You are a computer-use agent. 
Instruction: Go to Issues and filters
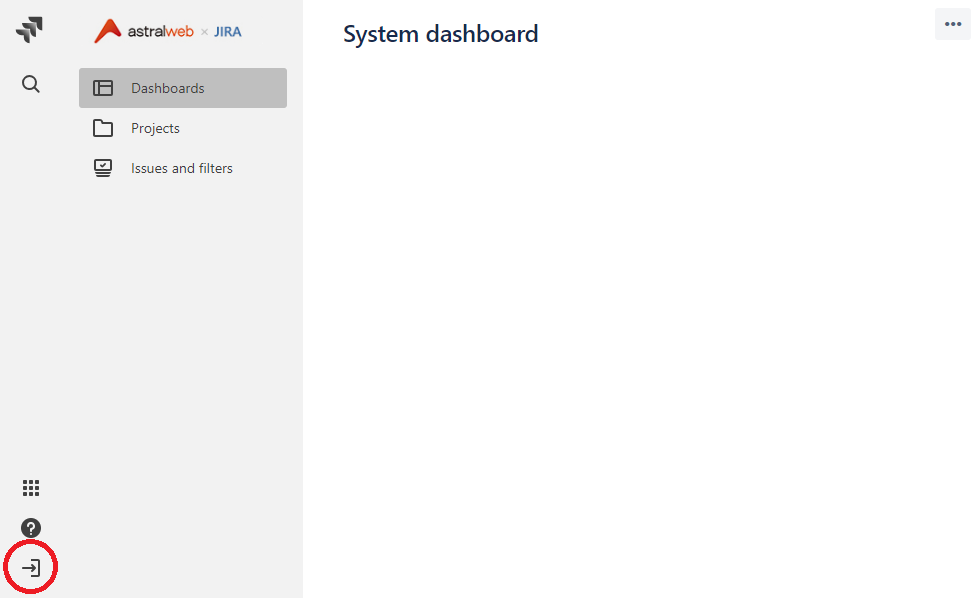click(x=182, y=168)
